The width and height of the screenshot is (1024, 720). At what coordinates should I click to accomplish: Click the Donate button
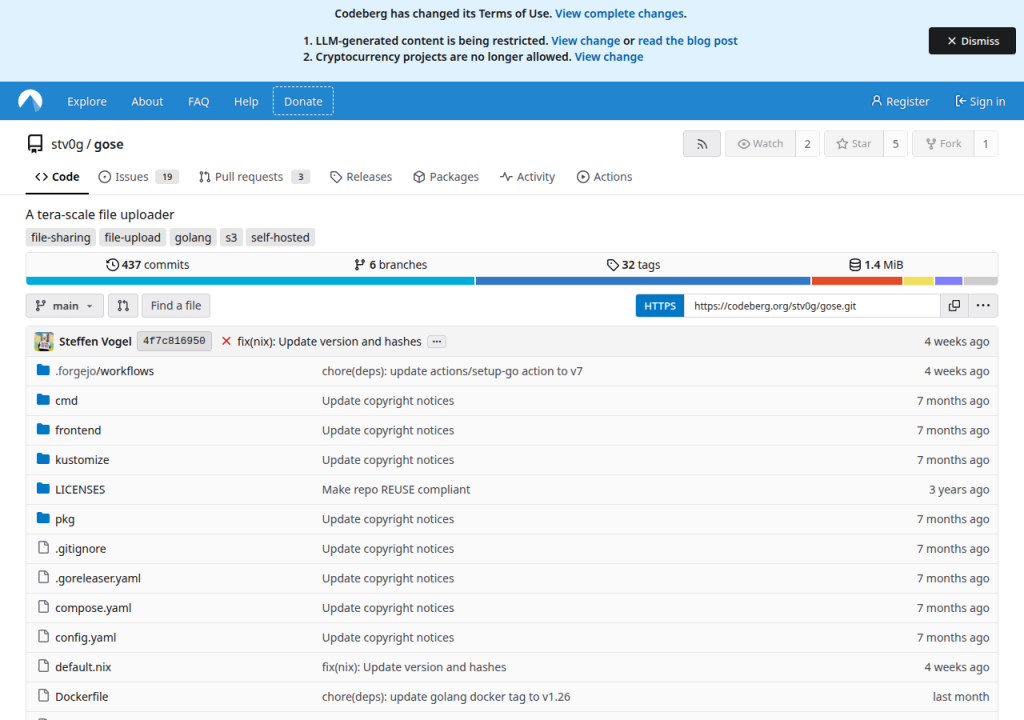click(x=303, y=101)
